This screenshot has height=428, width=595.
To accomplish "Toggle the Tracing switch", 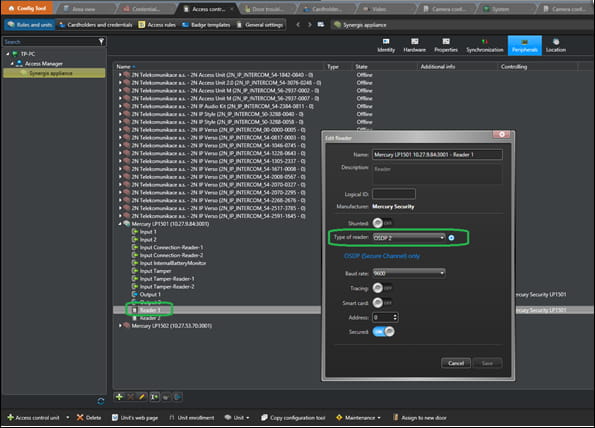I will tap(382, 288).
